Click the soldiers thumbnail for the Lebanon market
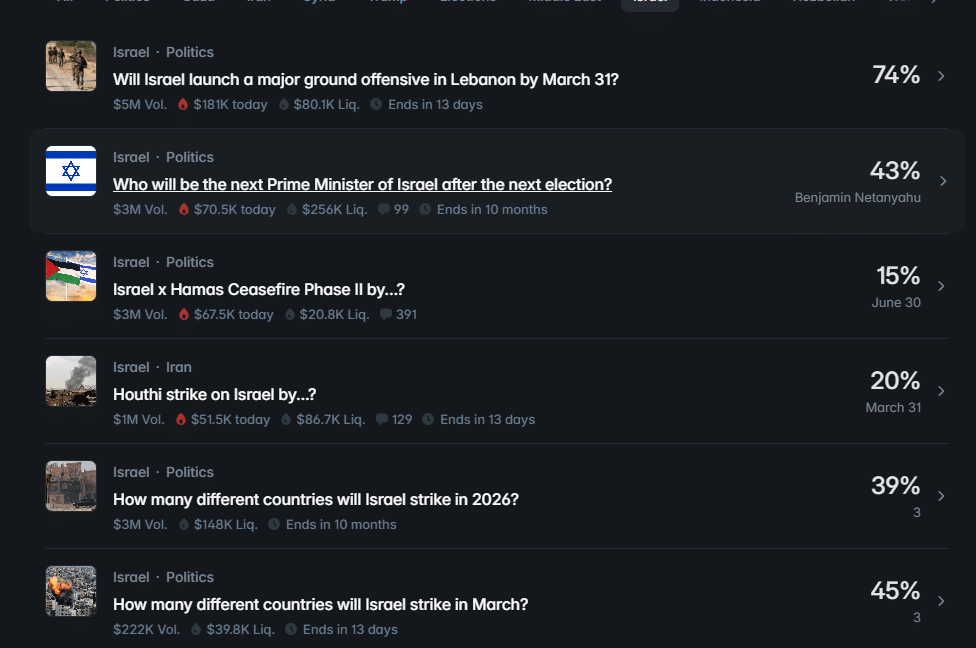This screenshot has width=976, height=648. 71,66
